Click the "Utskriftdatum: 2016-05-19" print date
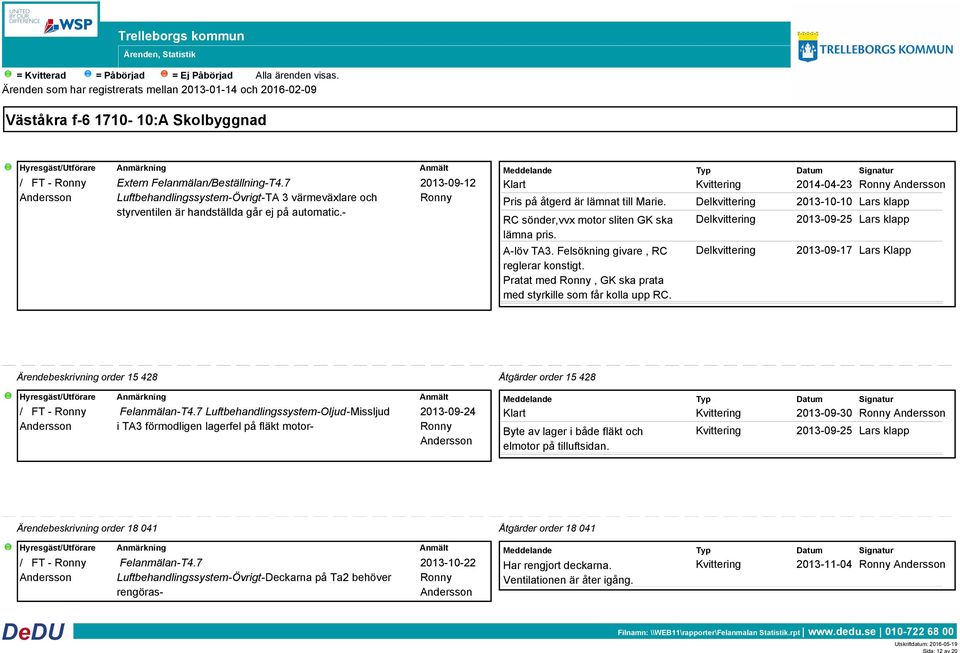Viewport: 960px width, 653px height. coord(926,644)
